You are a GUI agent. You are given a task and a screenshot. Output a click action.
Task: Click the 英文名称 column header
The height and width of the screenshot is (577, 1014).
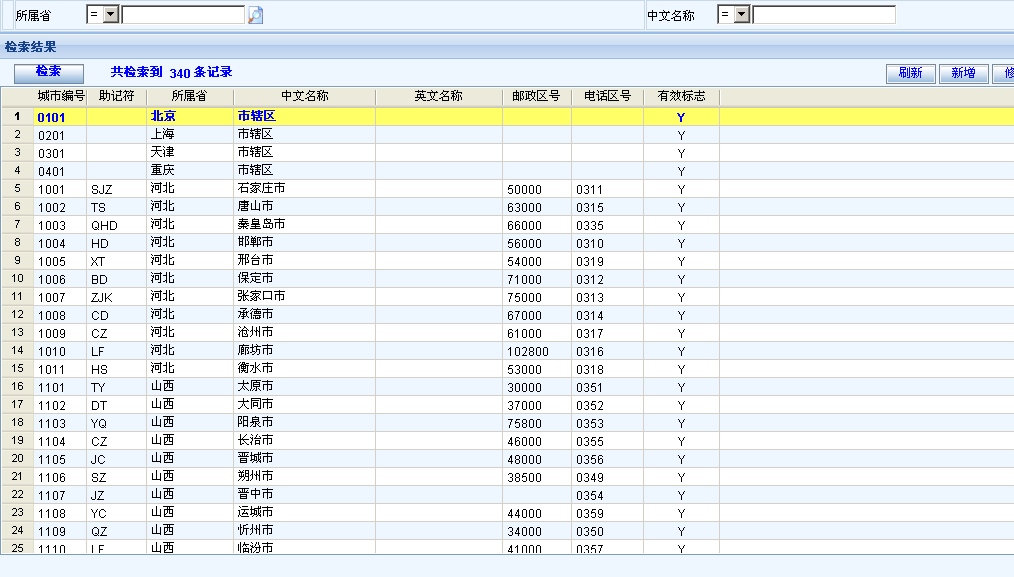coord(438,96)
